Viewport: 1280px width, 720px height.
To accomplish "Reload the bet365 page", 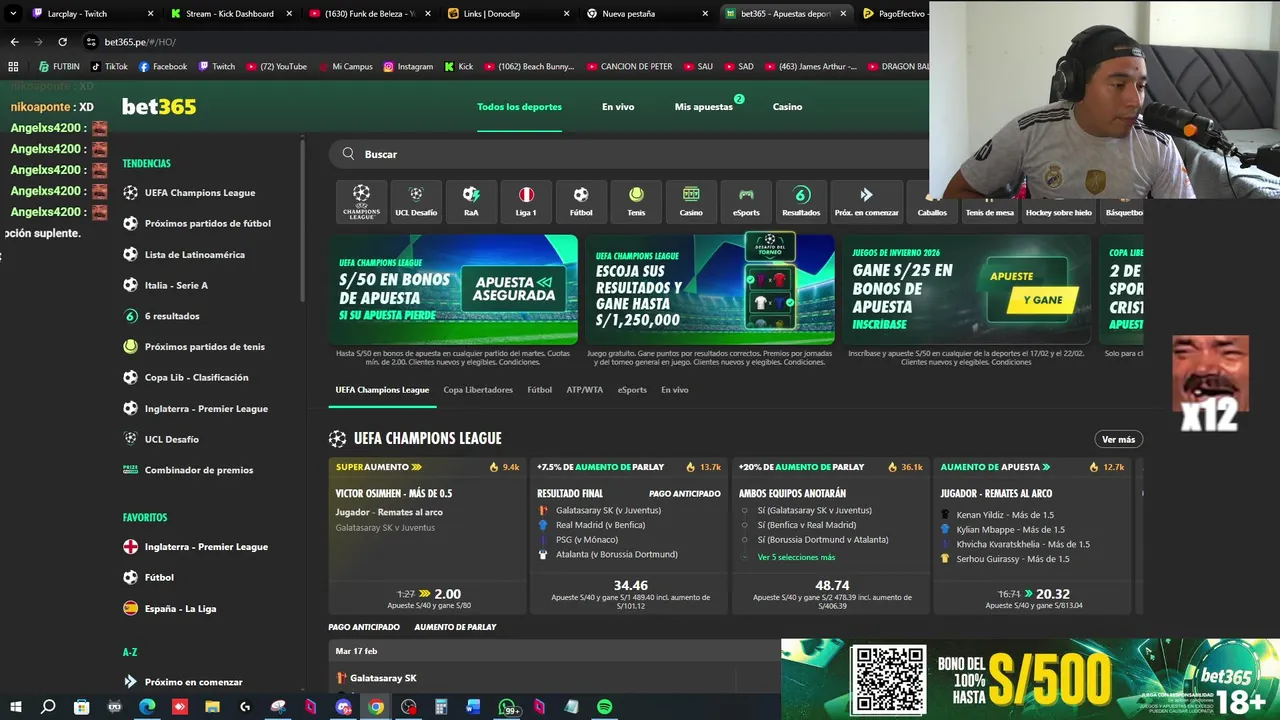I will pyautogui.click(x=62, y=42).
